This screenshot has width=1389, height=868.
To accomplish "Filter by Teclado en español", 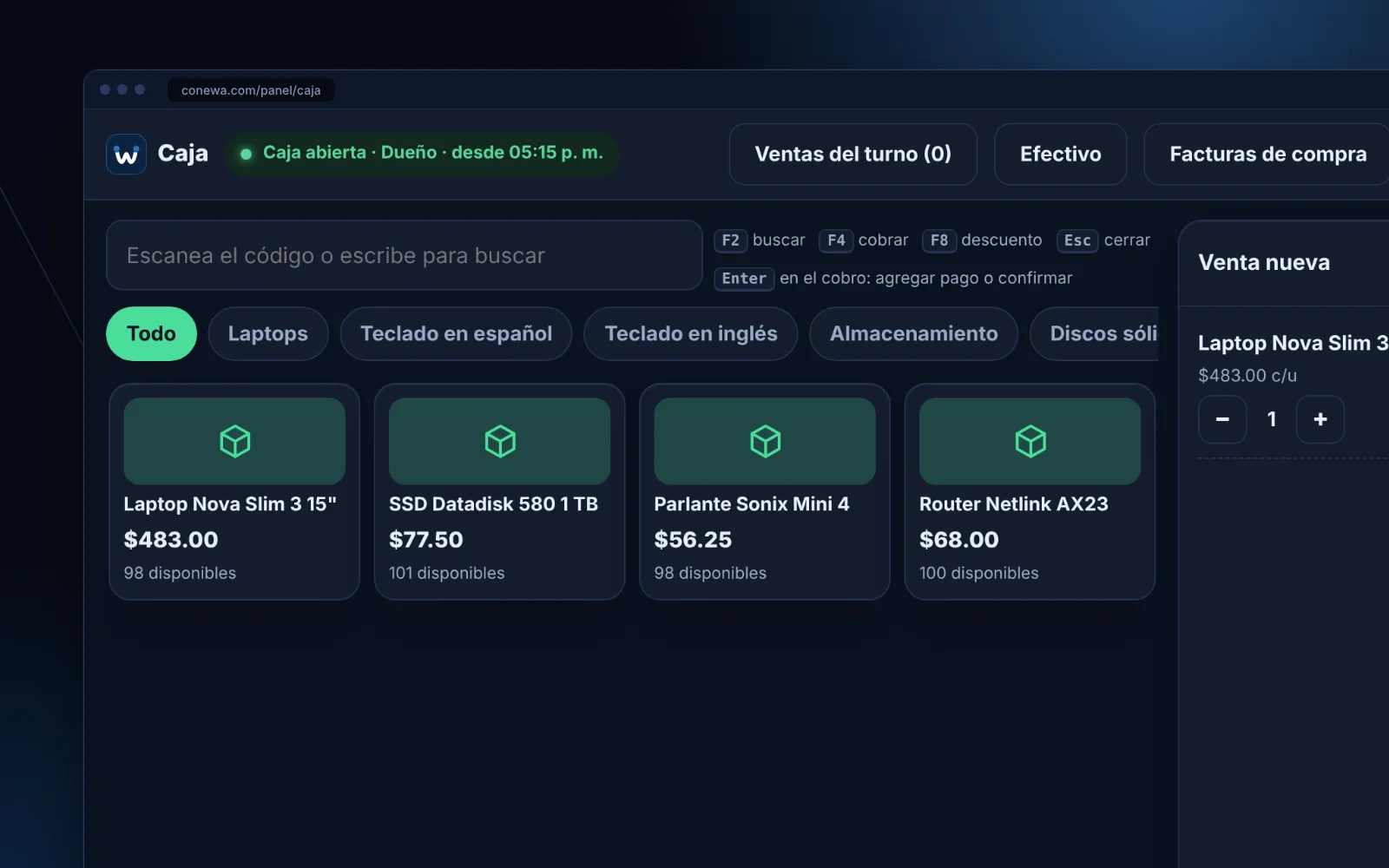I will 456,333.
